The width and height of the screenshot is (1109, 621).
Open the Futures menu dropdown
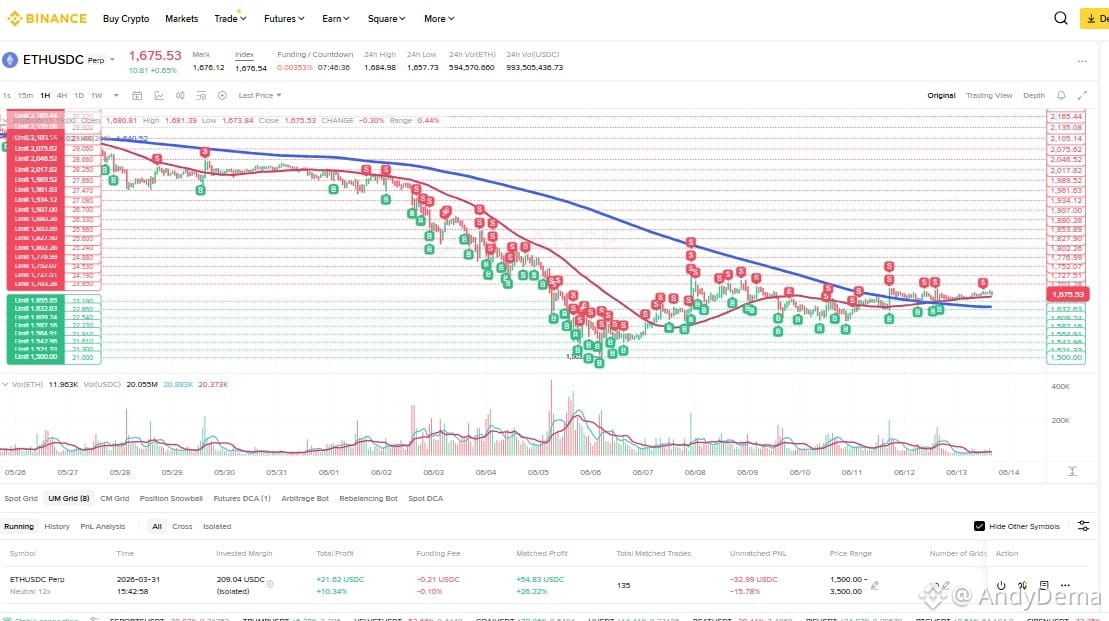tap(284, 18)
